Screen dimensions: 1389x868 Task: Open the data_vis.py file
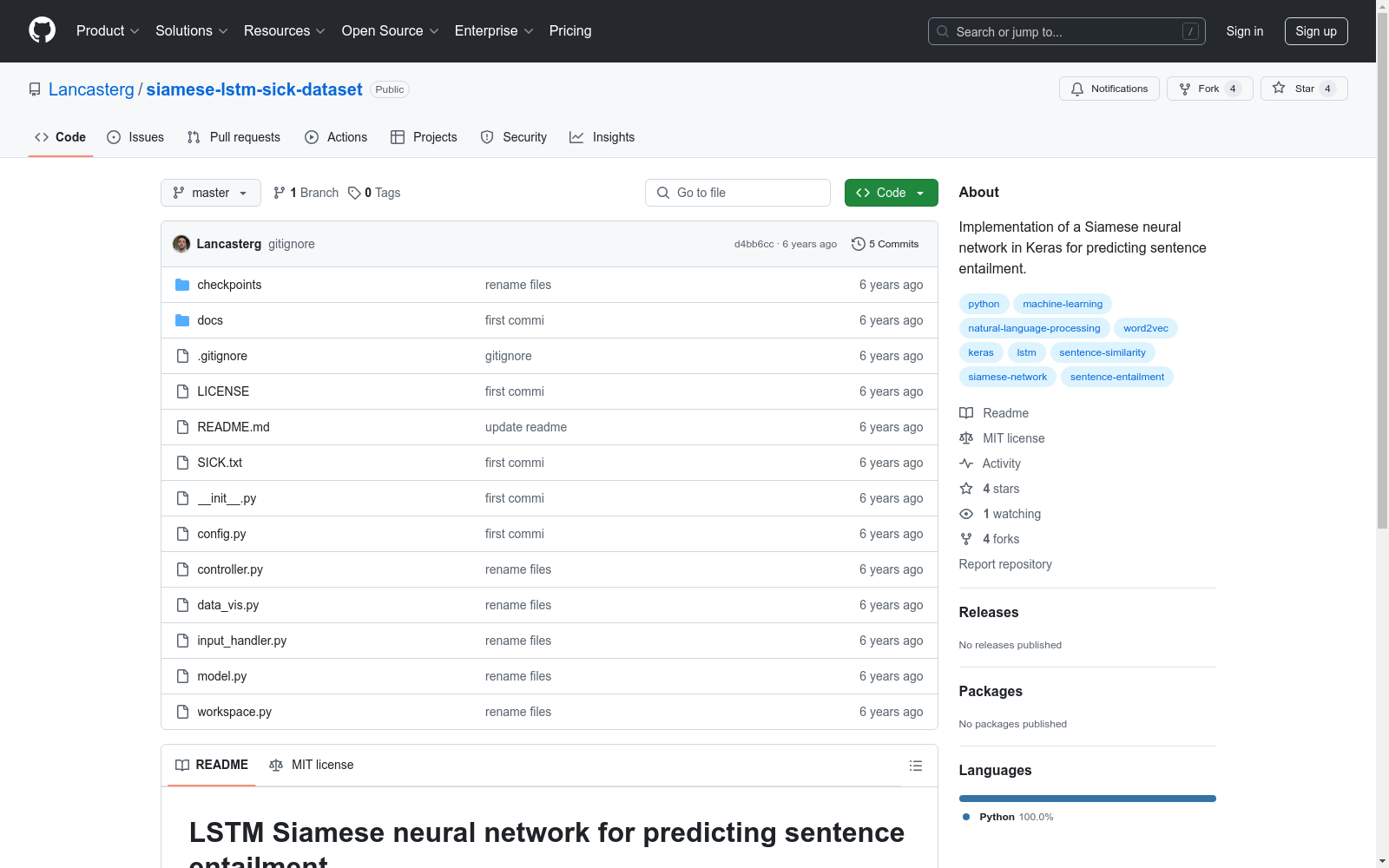pyautogui.click(x=228, y=605)
